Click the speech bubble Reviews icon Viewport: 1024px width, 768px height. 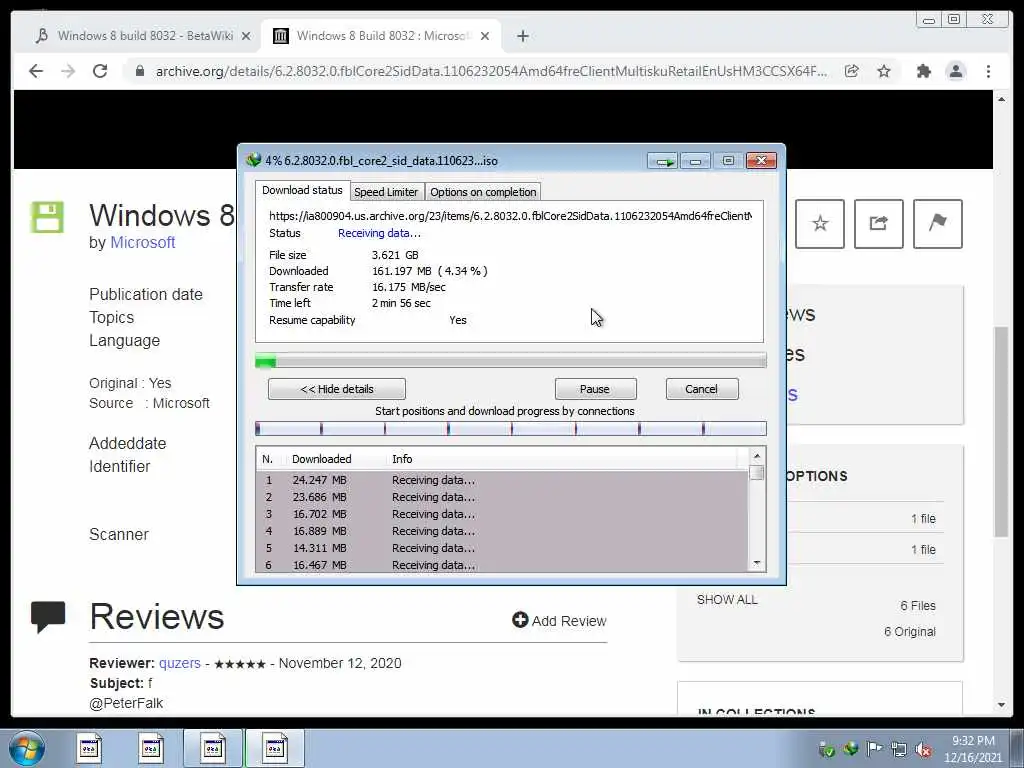[48, 617]
